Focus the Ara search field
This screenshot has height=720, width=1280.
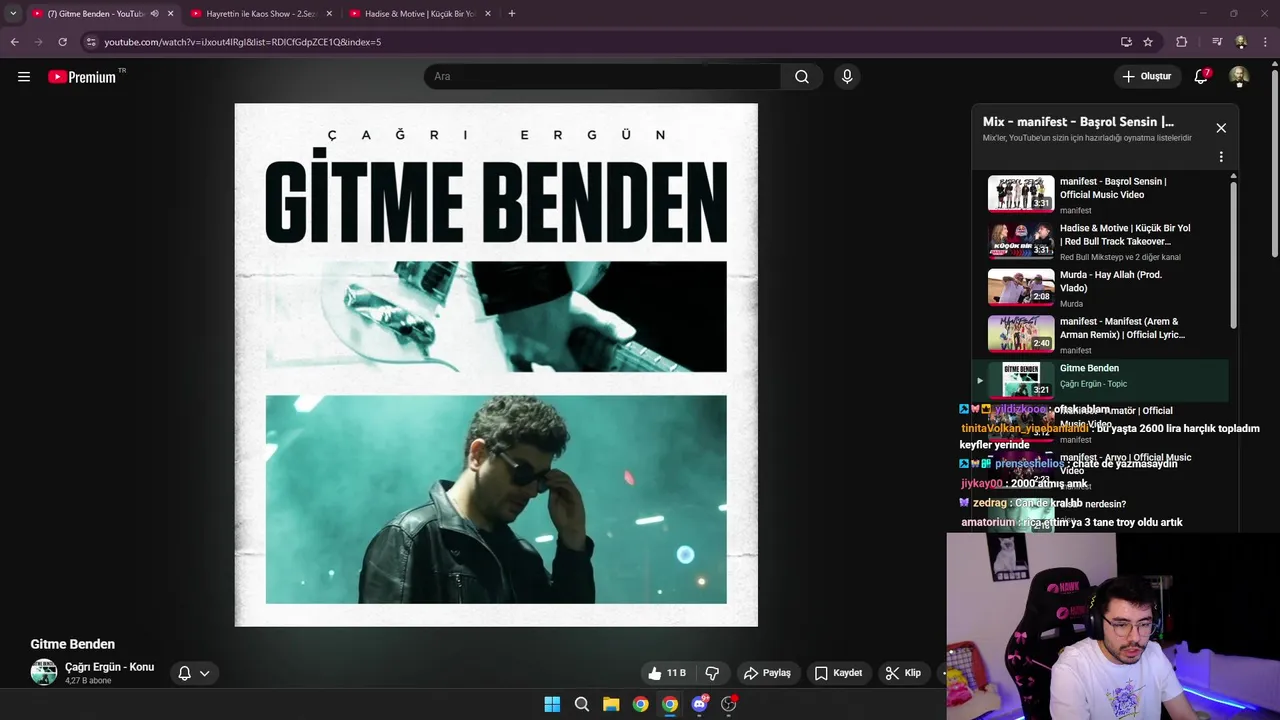603,76
